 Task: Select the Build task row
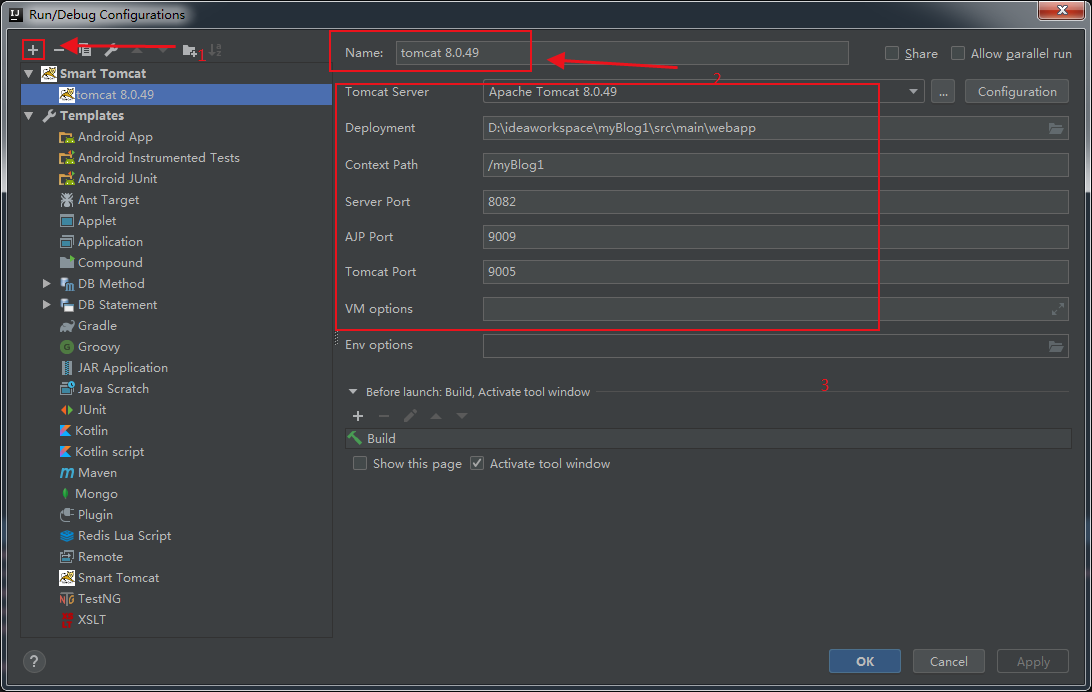(708, 439)
